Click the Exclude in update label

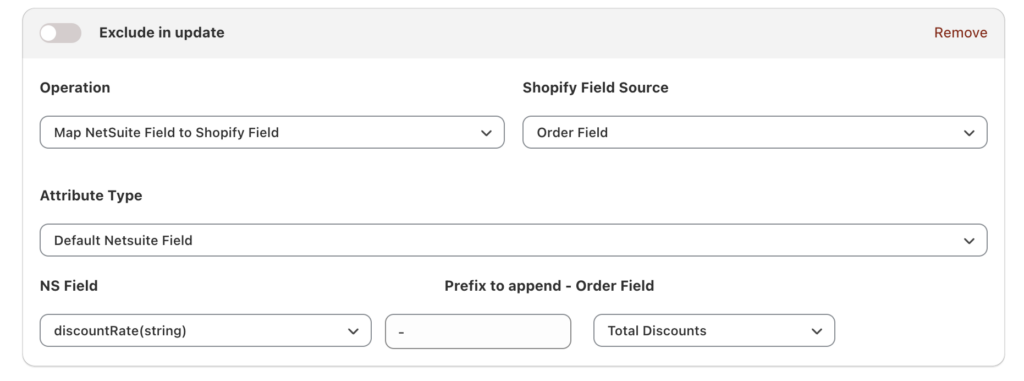pos(161,33)
